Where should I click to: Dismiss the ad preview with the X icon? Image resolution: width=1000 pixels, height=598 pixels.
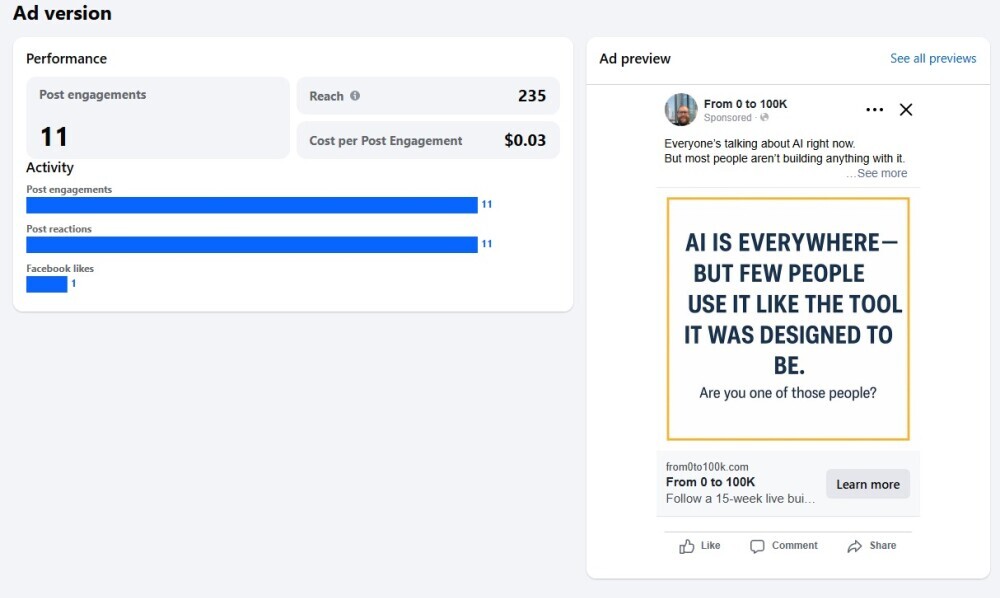point(906,110)
